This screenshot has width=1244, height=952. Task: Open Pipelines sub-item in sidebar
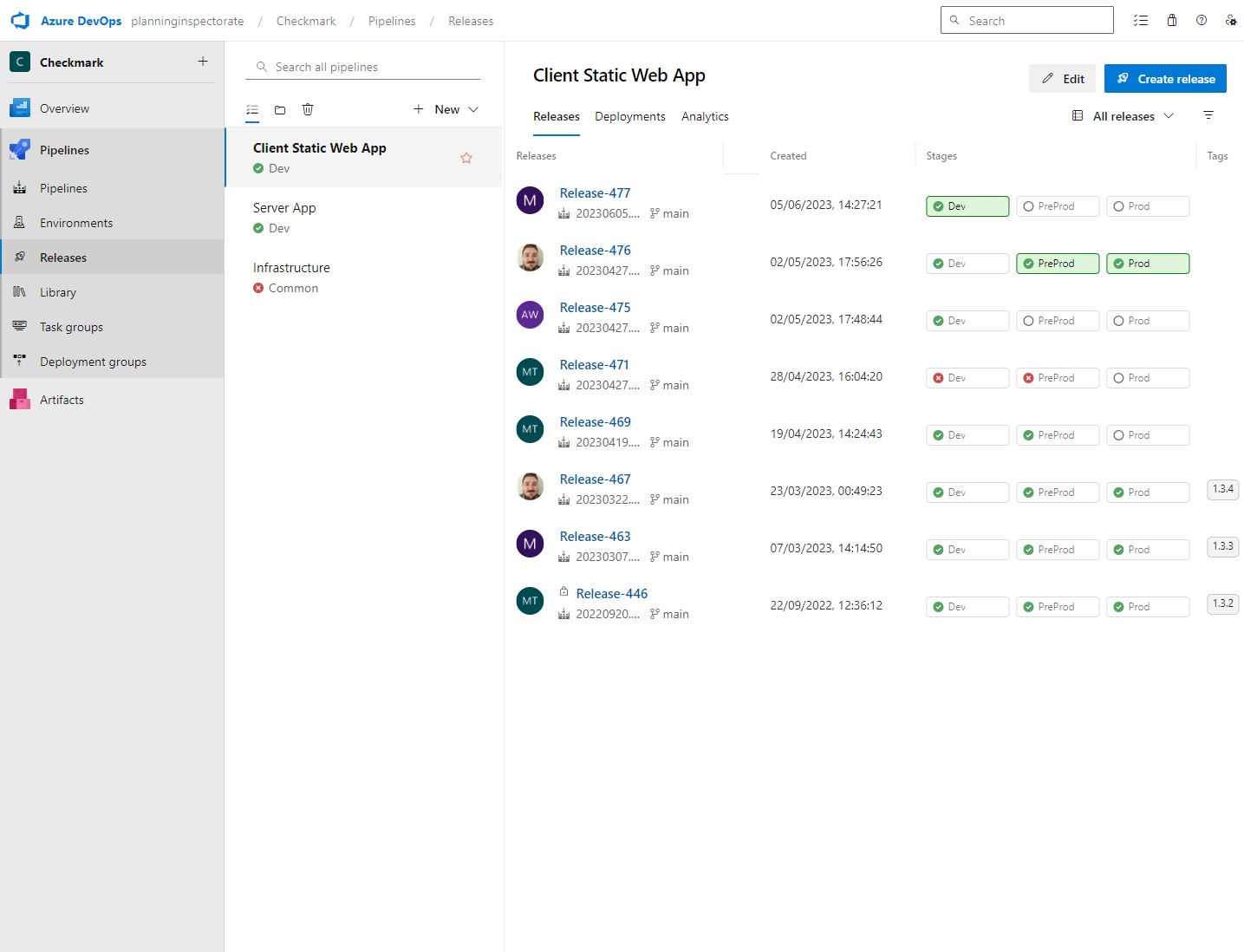[x=112, y=188]
